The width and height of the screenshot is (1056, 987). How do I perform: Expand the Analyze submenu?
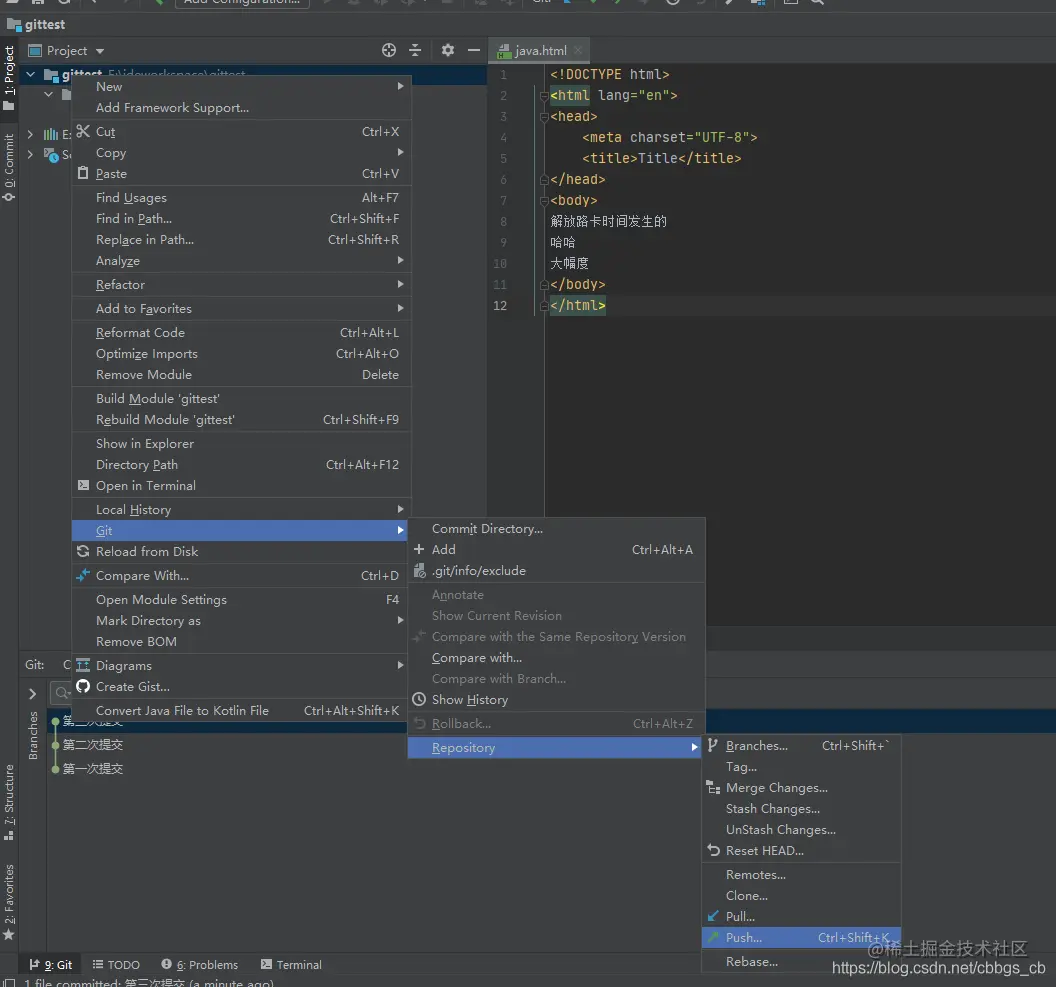coord(241,261)
